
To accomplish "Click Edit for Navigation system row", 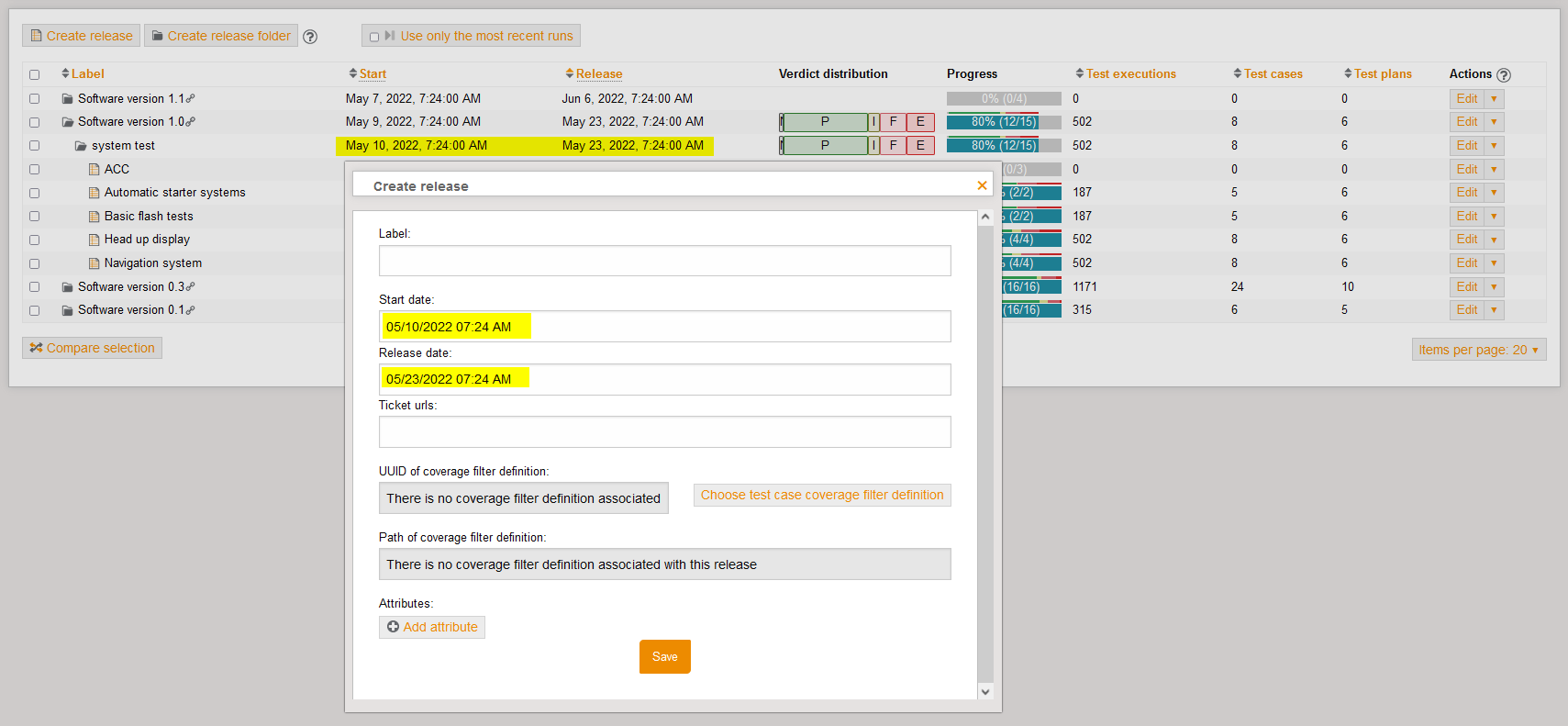I will point(1467,263).
